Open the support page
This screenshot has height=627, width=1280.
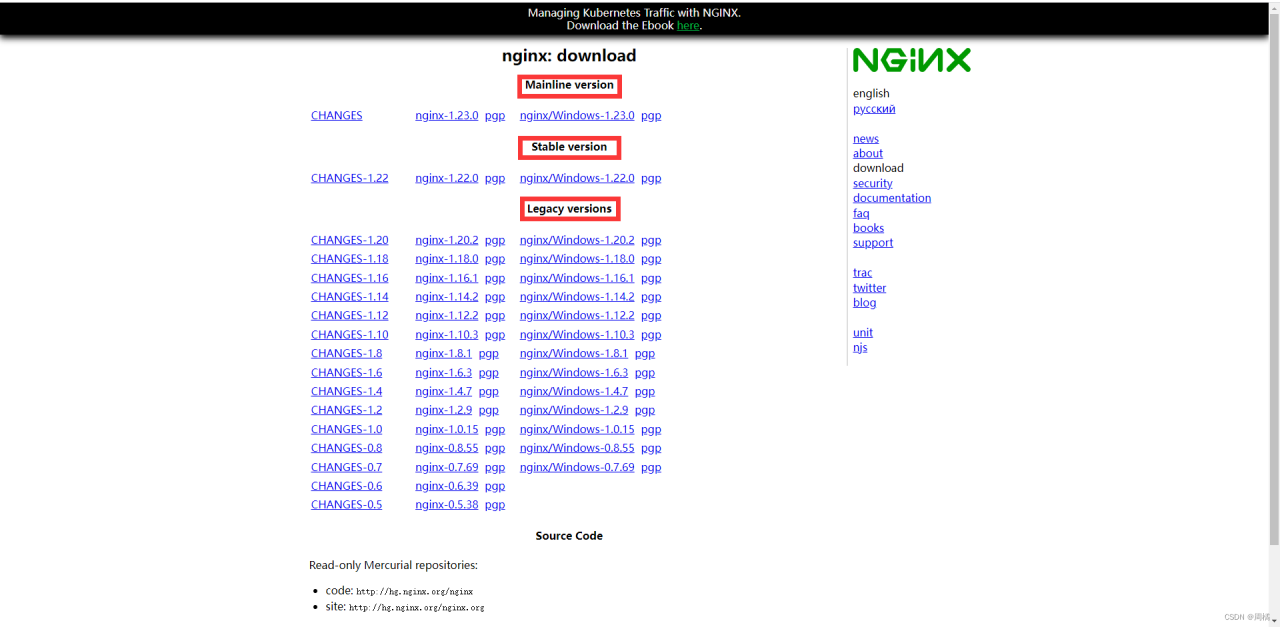(x=872, y=242)
